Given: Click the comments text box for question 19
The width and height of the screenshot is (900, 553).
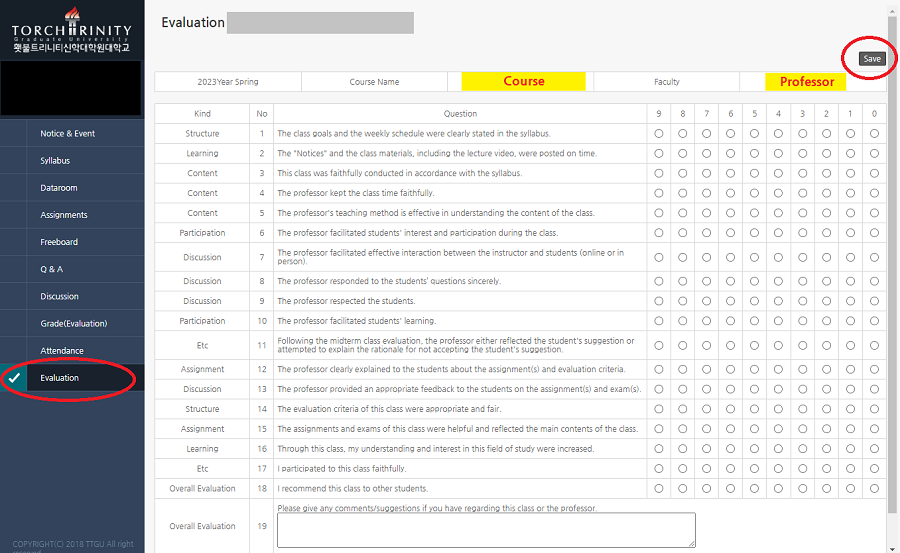Looking at the screenshot, I should click(x=486, y=530).
